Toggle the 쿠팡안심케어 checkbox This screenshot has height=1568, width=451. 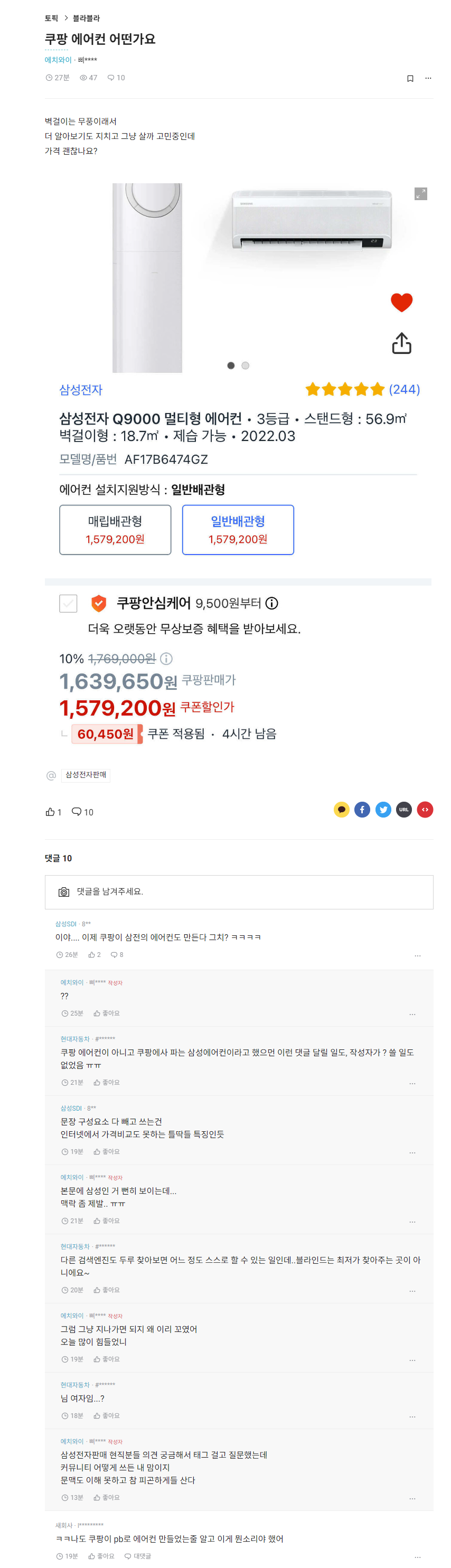[x=68, y=603]
